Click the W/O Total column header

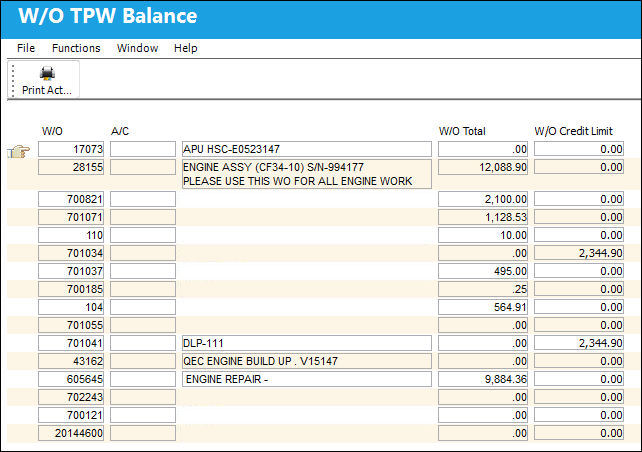click(x=462, y=131)
